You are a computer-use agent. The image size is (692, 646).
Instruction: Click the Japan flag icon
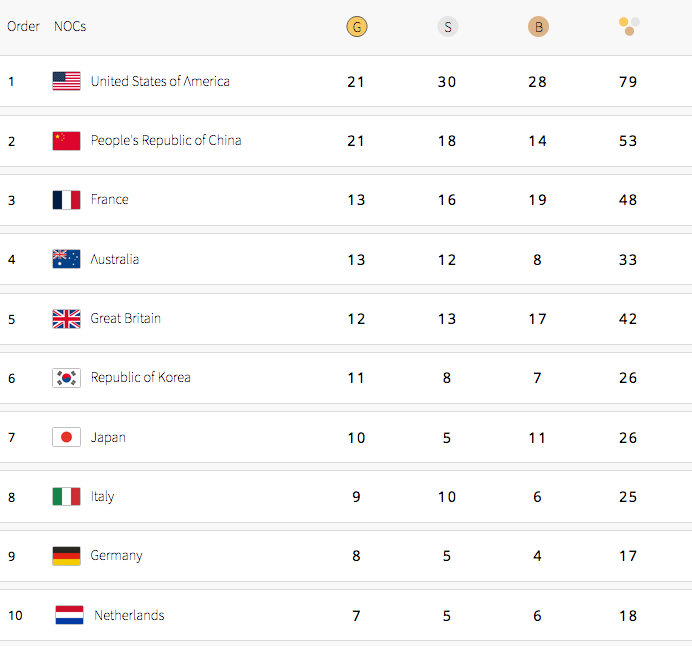click(66, 437)
